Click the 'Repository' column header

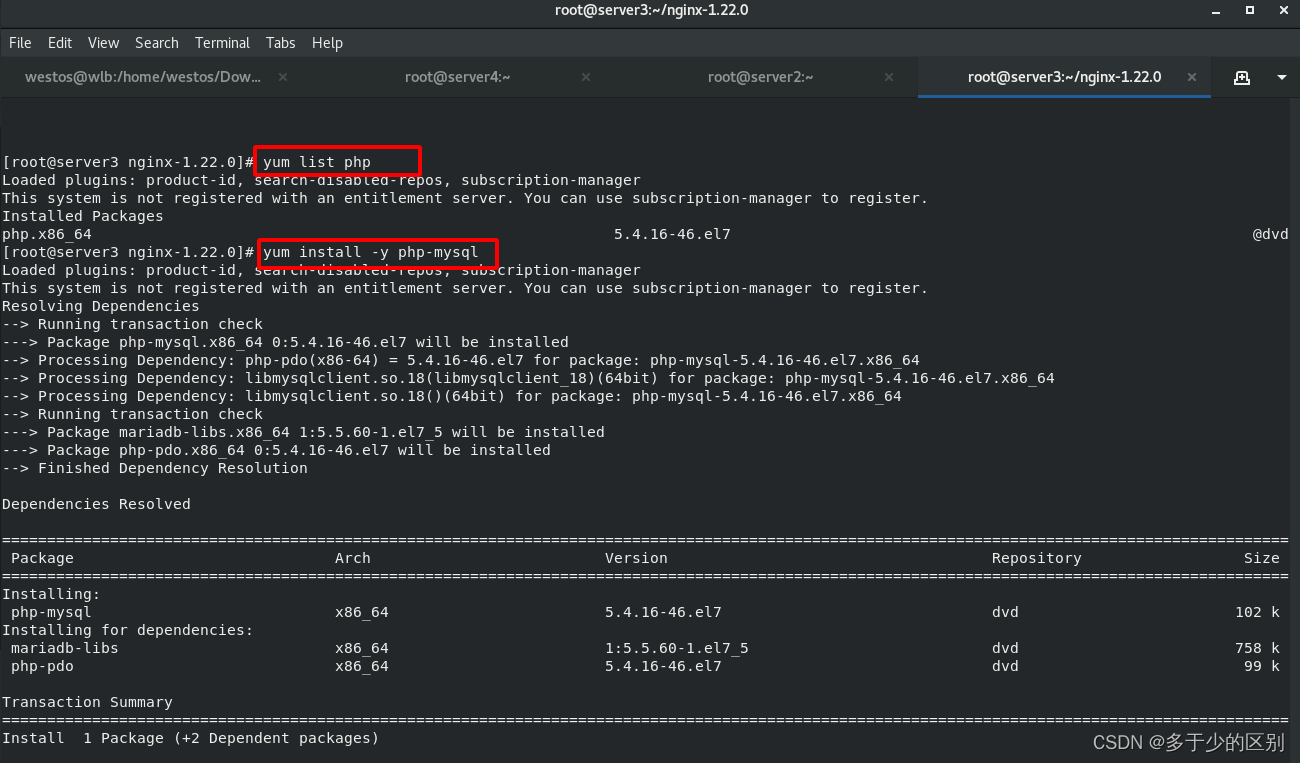click(x=1037, y=558)
